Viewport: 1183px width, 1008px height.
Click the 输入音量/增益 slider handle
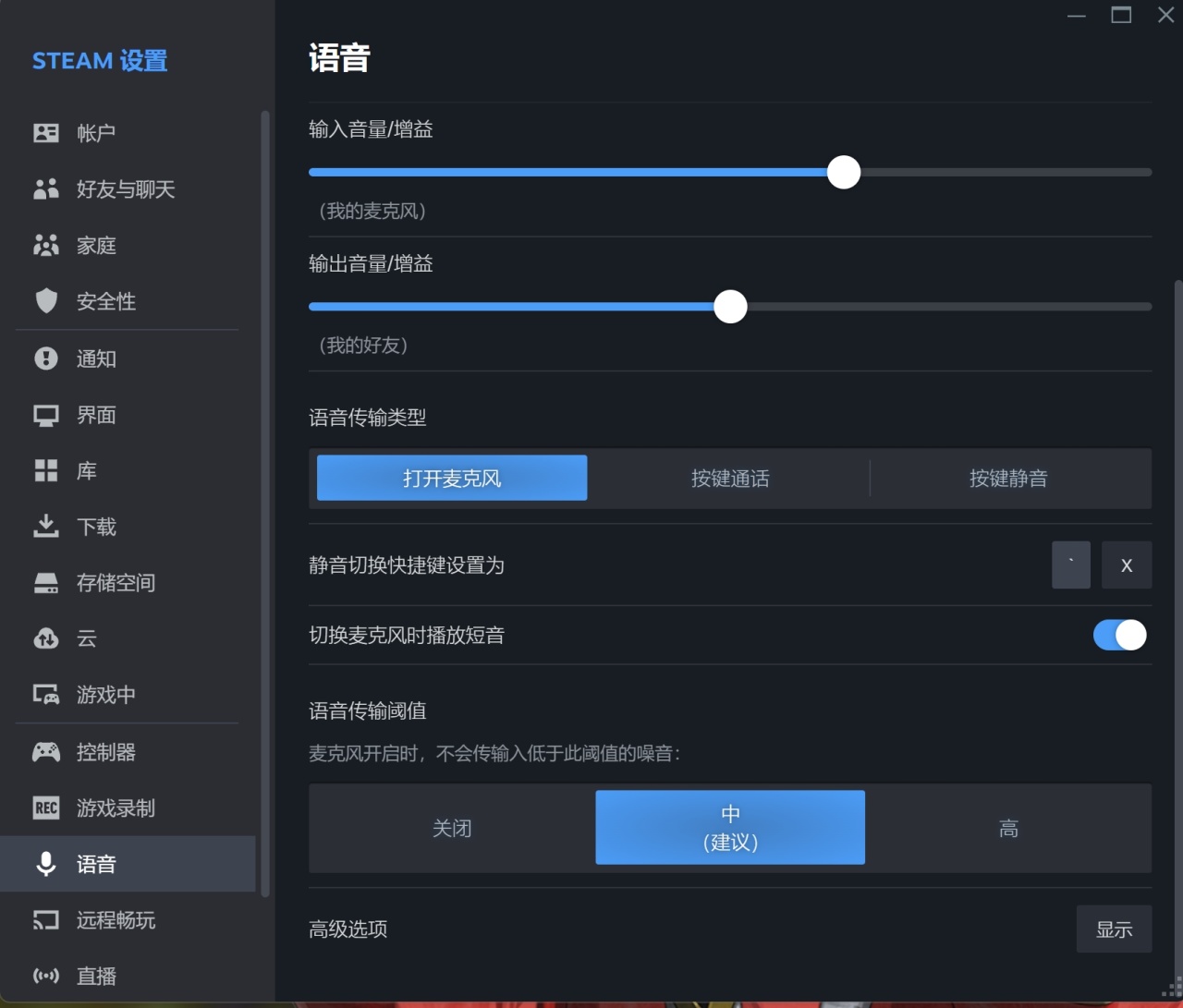coord(843,172)
